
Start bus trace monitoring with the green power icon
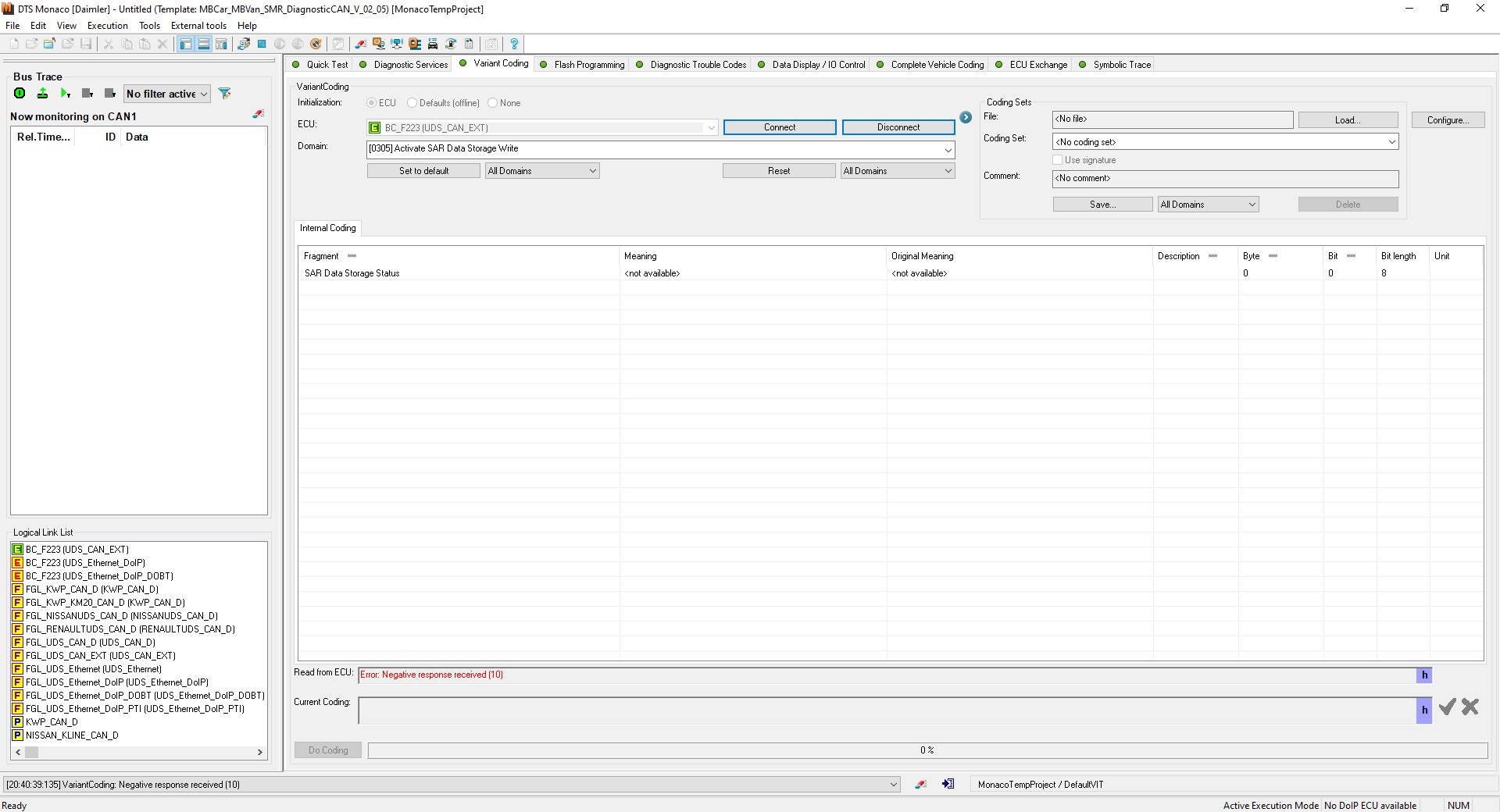click(20, 94)
